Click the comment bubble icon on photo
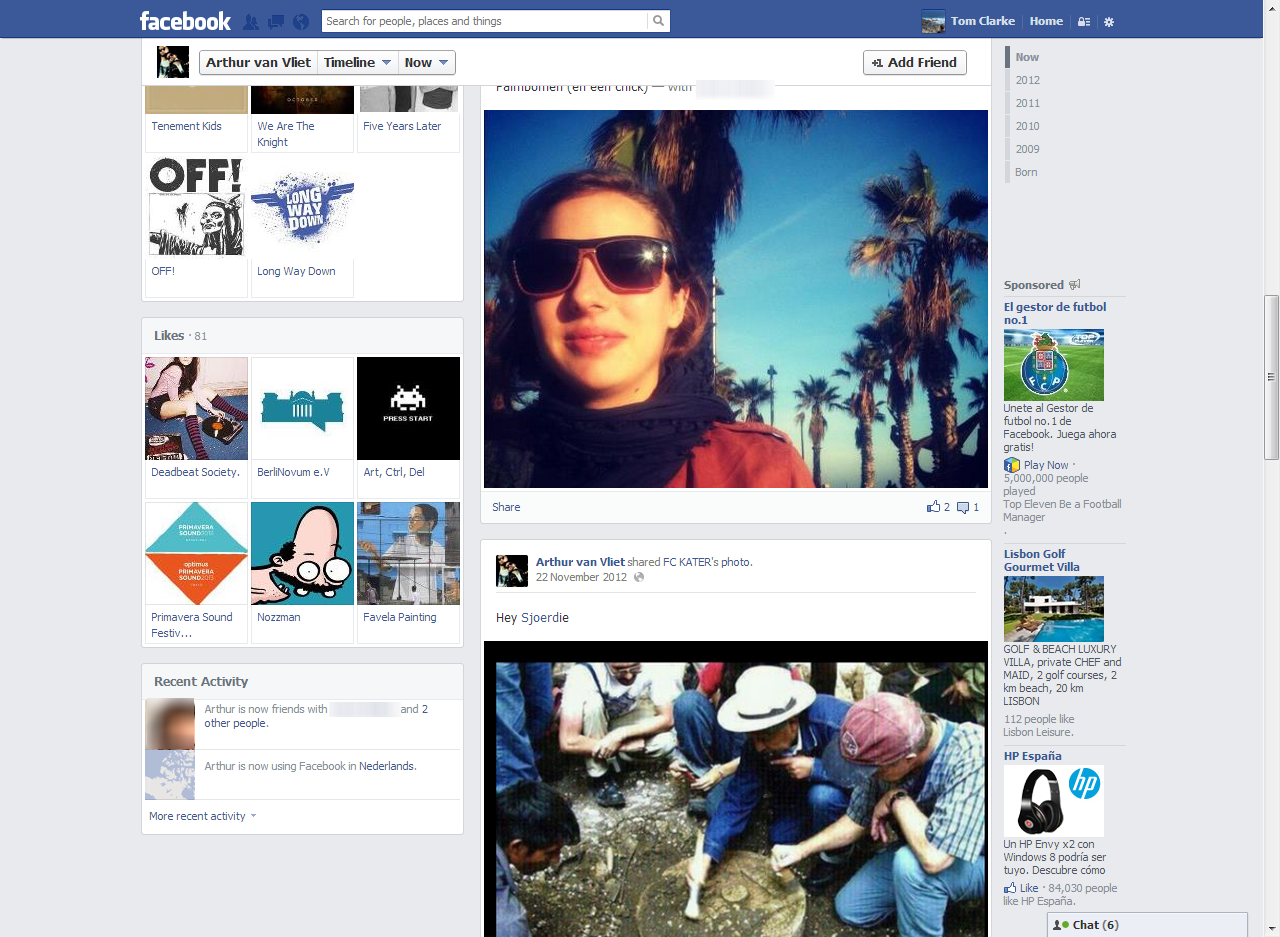 (x=963, y=507)
